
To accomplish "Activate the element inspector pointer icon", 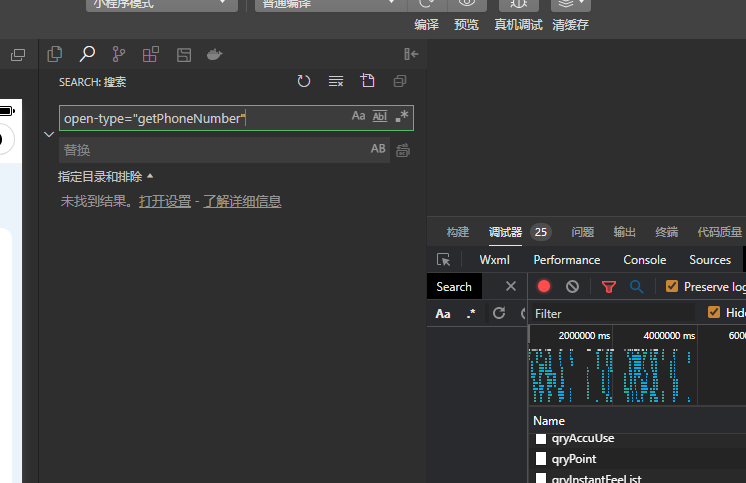I will [x=443, y=259].
